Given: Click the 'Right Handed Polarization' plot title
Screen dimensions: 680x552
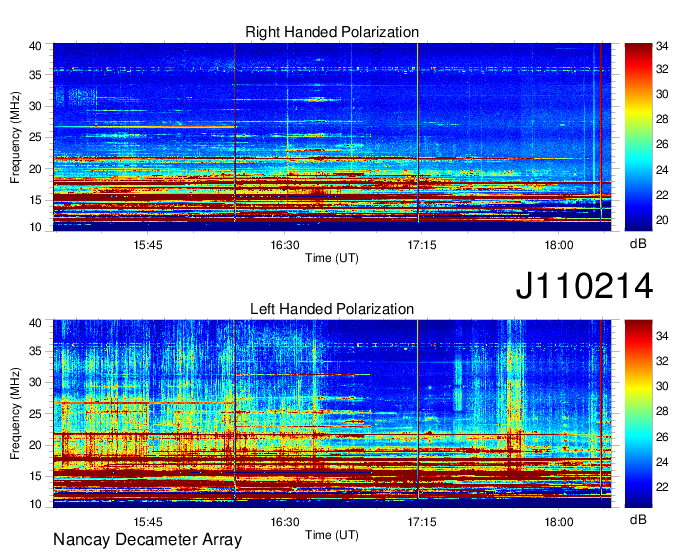Looking at the screenshot, I should coord(332,32).
